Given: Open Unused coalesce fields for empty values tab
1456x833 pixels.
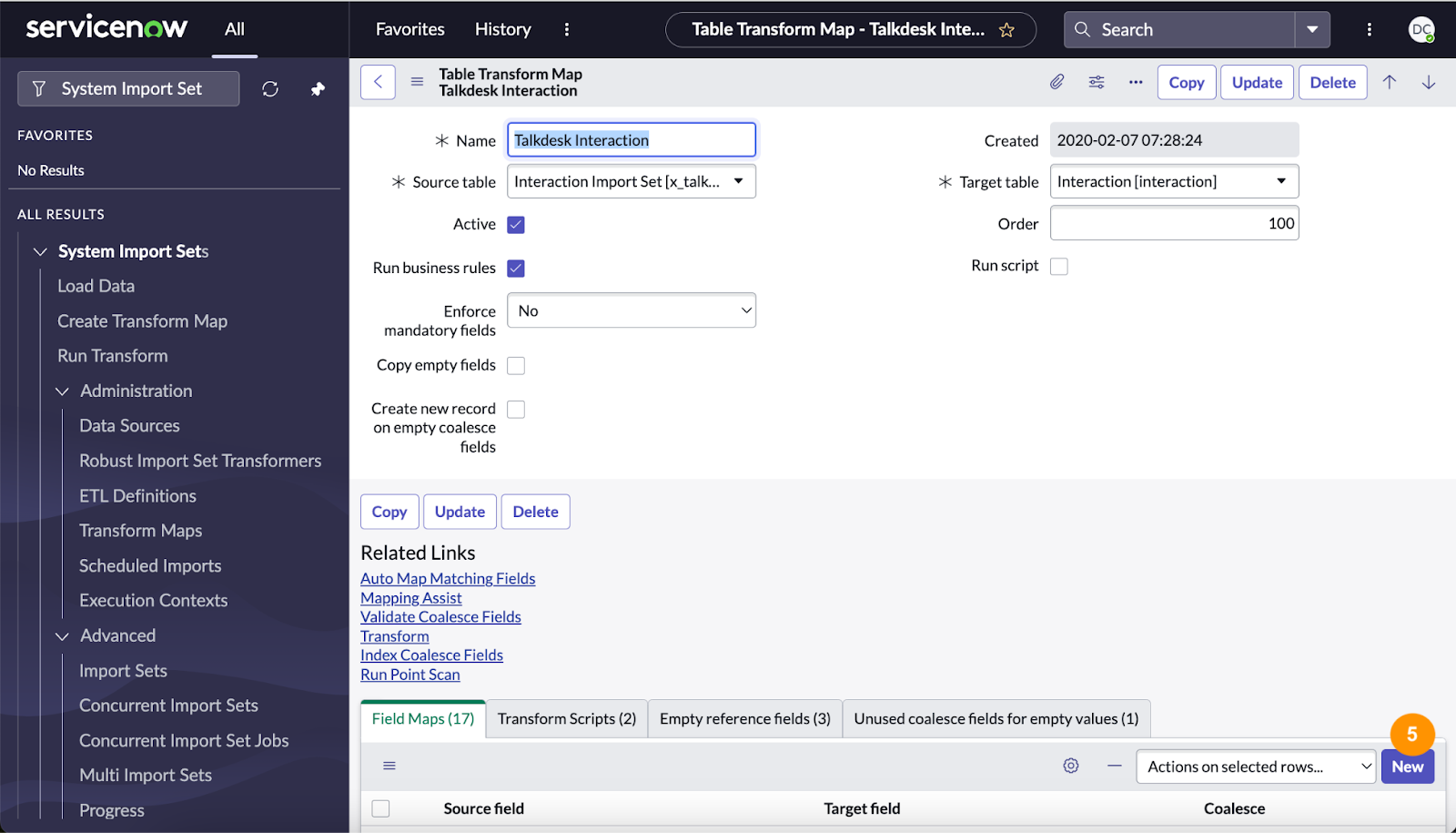Looking at the screenshot, I should coord(996,718).
